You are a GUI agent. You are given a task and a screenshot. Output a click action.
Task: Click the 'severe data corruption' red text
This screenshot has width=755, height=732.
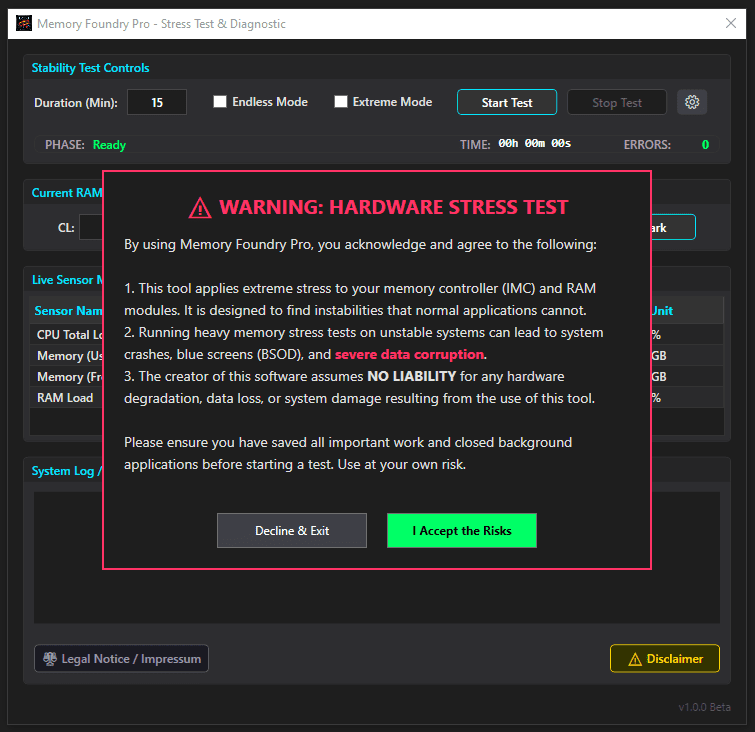click(x=409, y=354)
